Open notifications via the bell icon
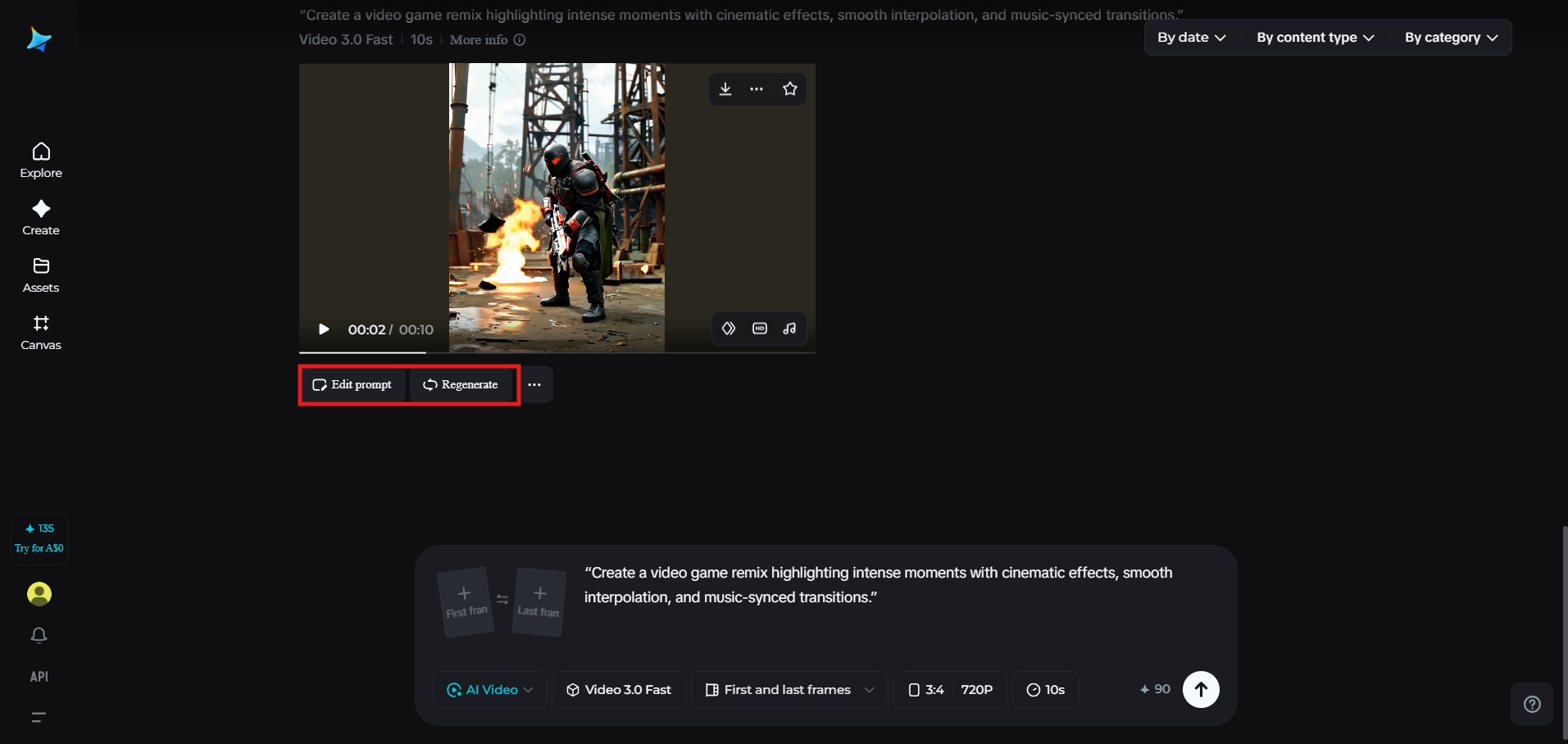The image size is (1568, 744). click(x=39, y=635)
